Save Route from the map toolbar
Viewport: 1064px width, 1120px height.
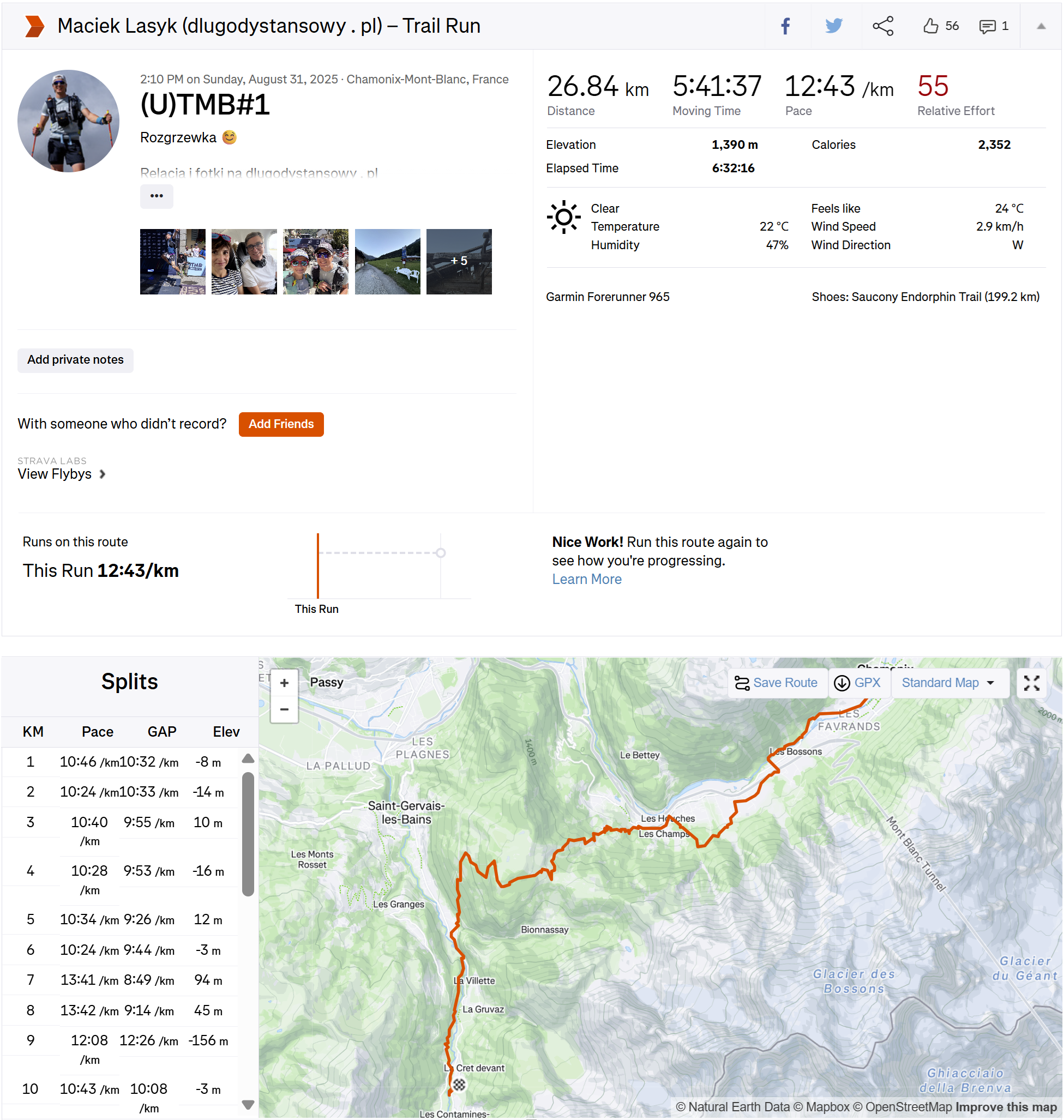click(776, 683)
